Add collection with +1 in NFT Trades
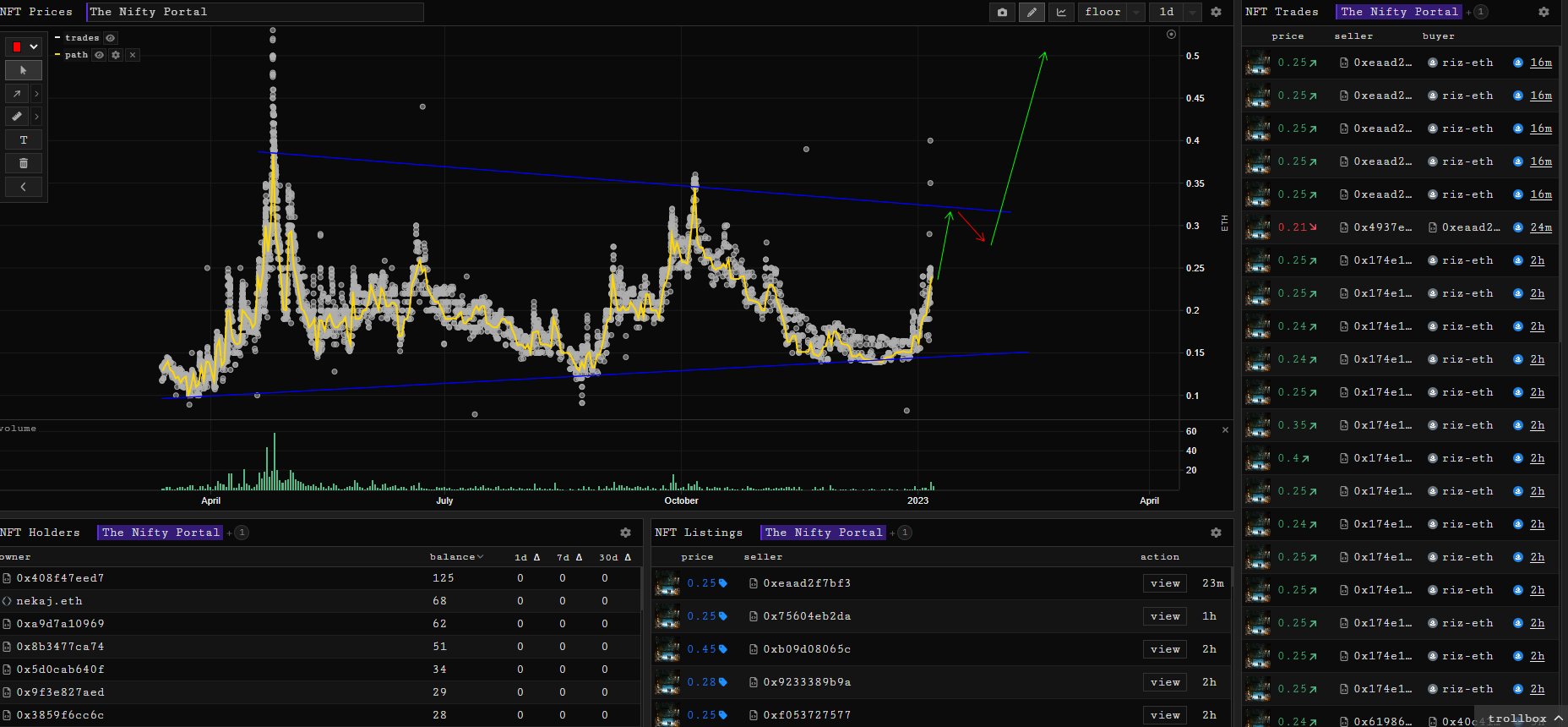Viewport: 1568px width, 727px height. click(1478, 12)
